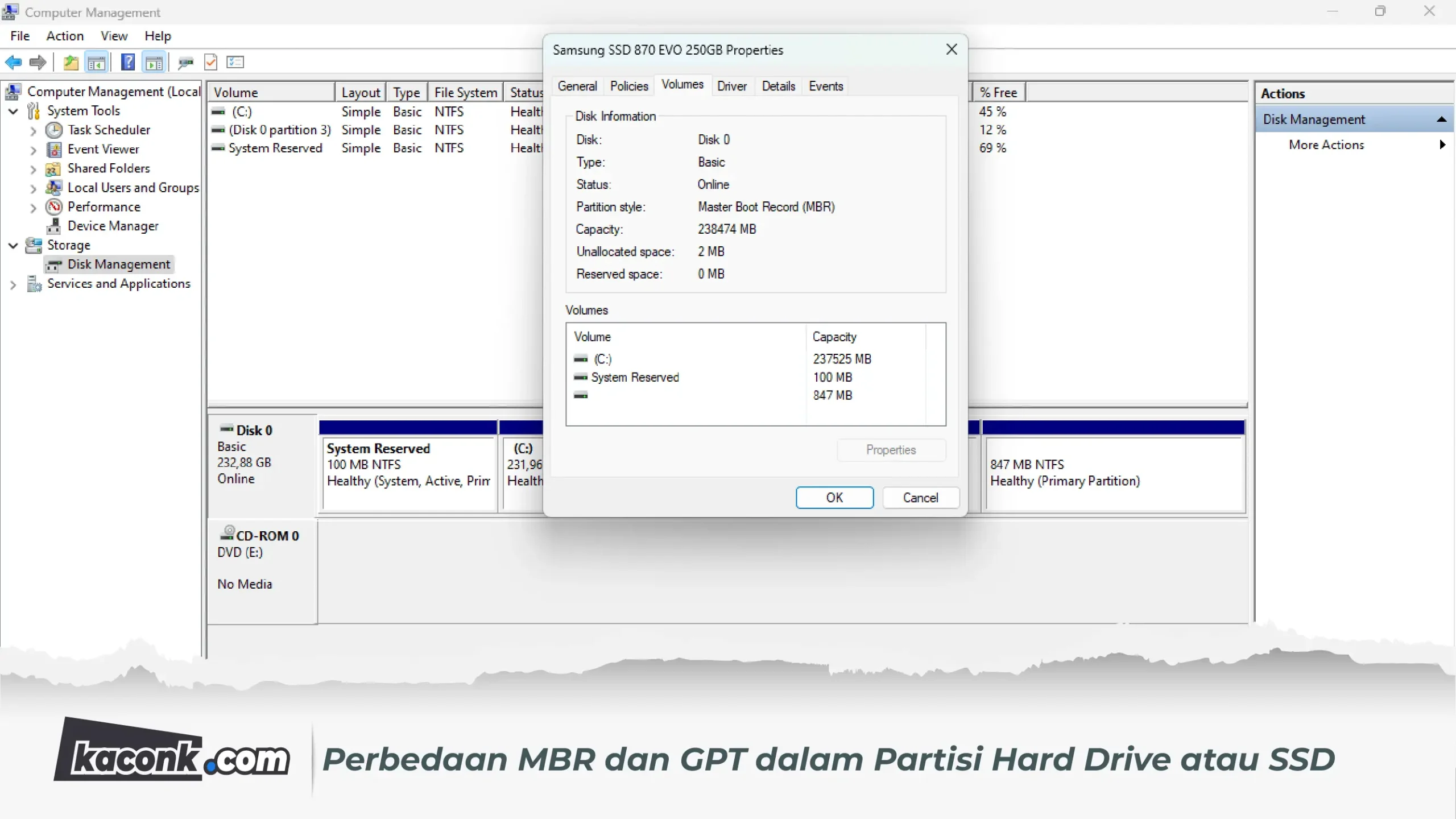Click the Cancel button in dialog
The image size is (1456, 819).
point(920,498)
